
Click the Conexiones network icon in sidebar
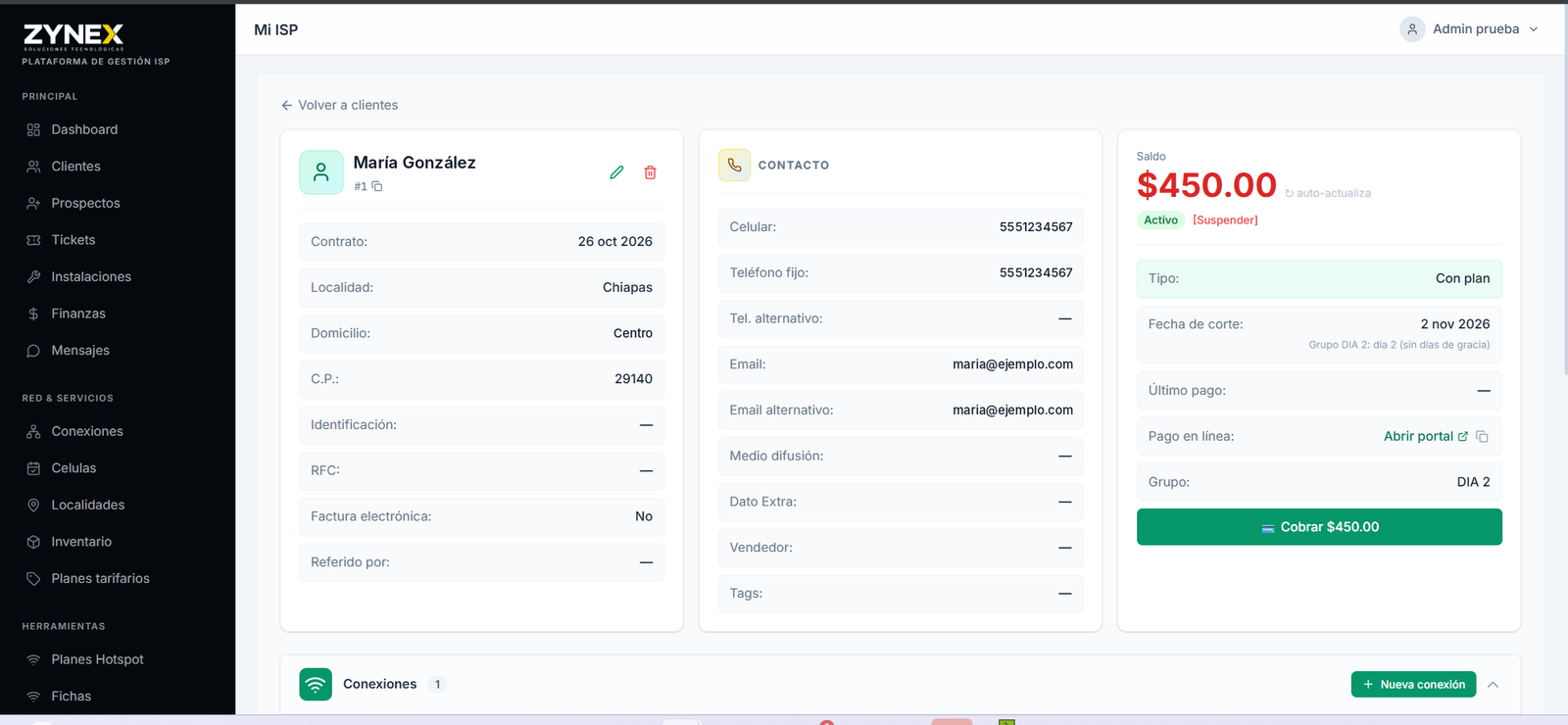[33, 432]
